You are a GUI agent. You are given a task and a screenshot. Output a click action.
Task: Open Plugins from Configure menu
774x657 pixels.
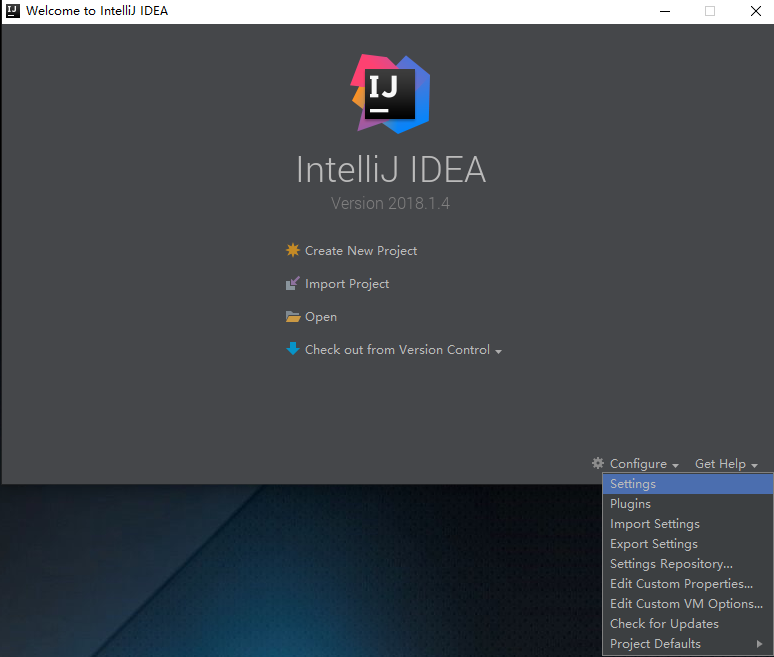(x=688, y=504)
